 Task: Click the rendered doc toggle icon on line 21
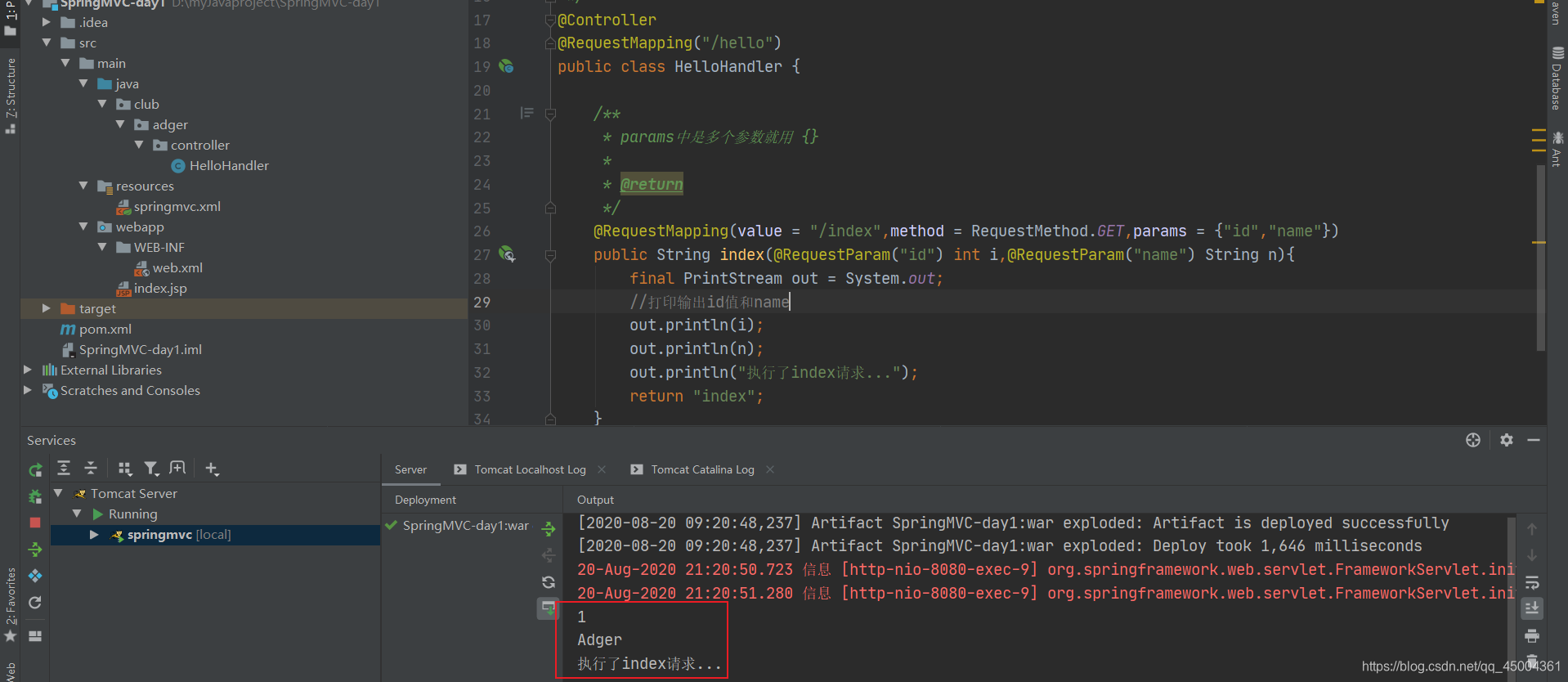pos(526,113)
